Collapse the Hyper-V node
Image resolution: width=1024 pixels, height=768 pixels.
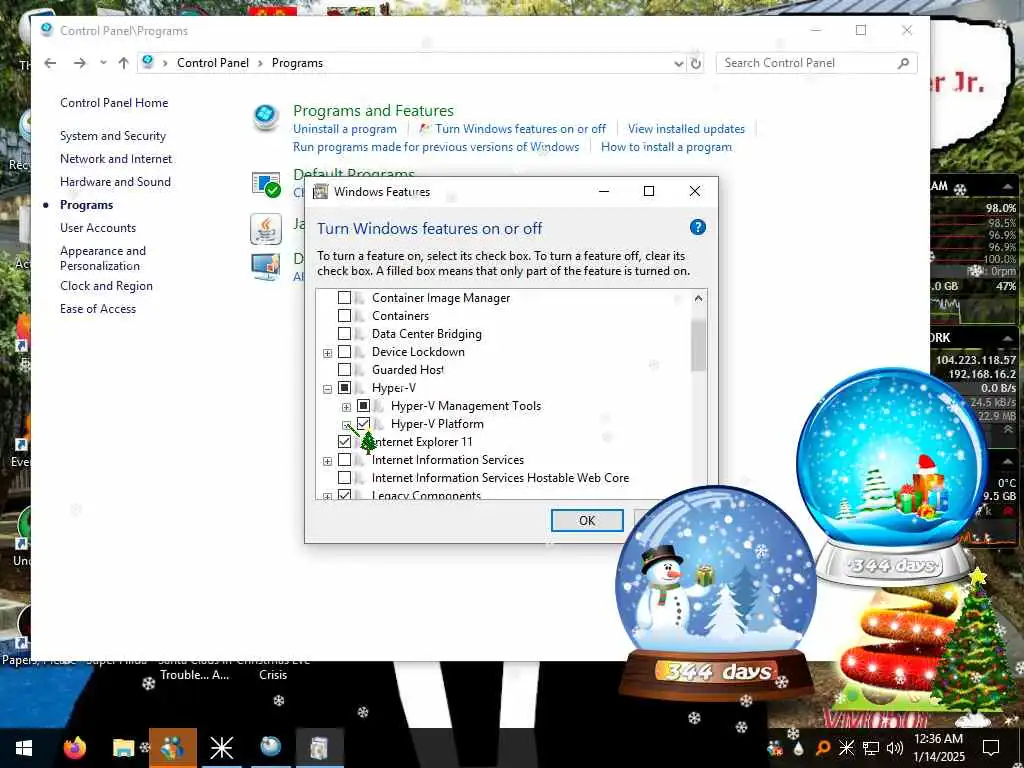point(328,389)
